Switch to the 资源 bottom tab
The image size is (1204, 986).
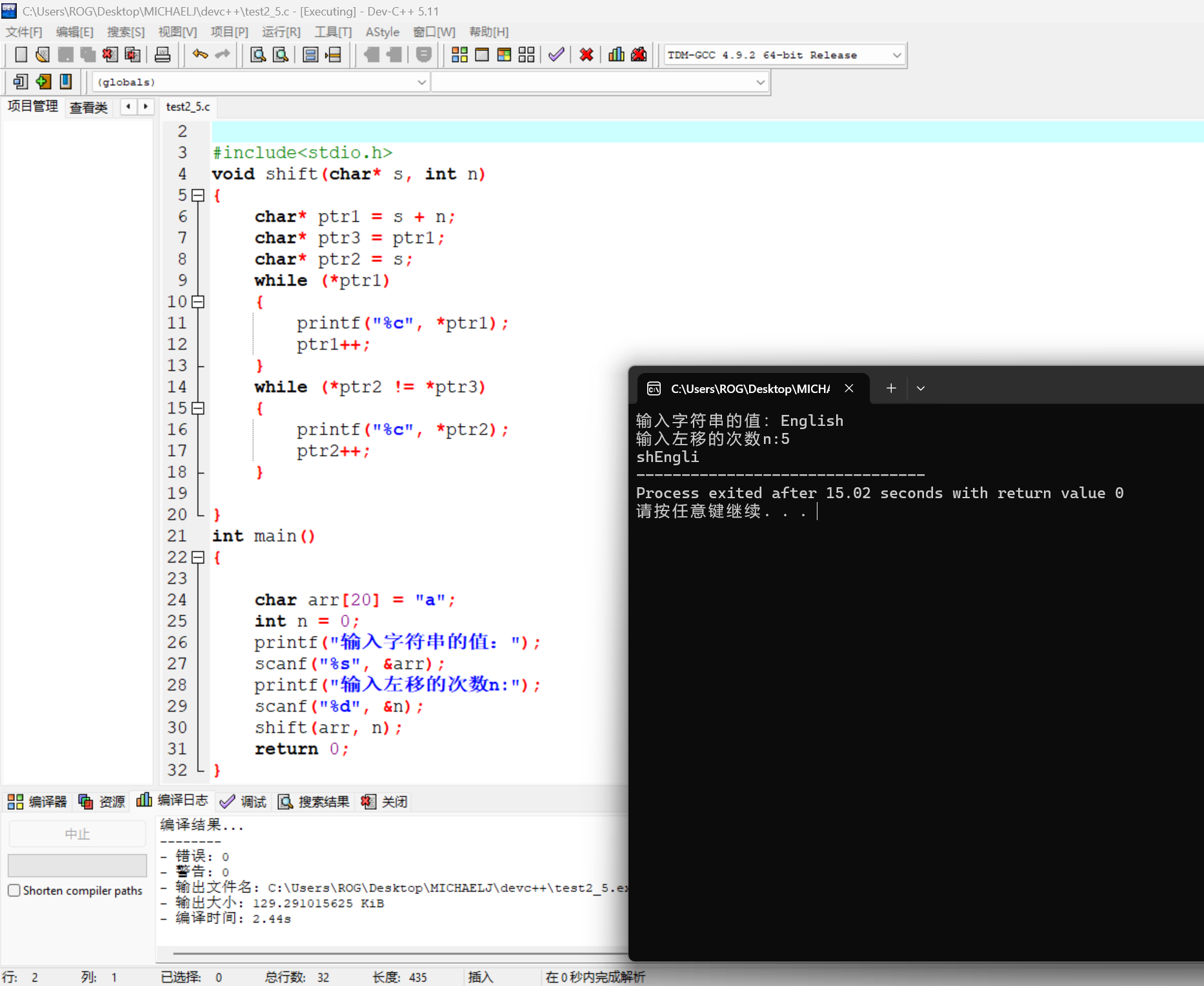click(102, 801)
